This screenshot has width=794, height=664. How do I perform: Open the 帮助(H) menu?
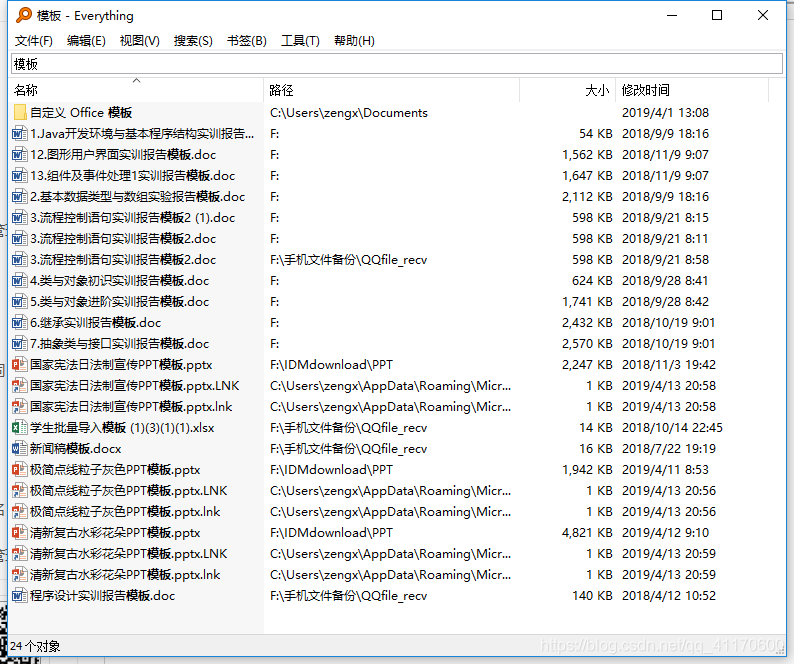pyautogui.click(x=354, y=41)
